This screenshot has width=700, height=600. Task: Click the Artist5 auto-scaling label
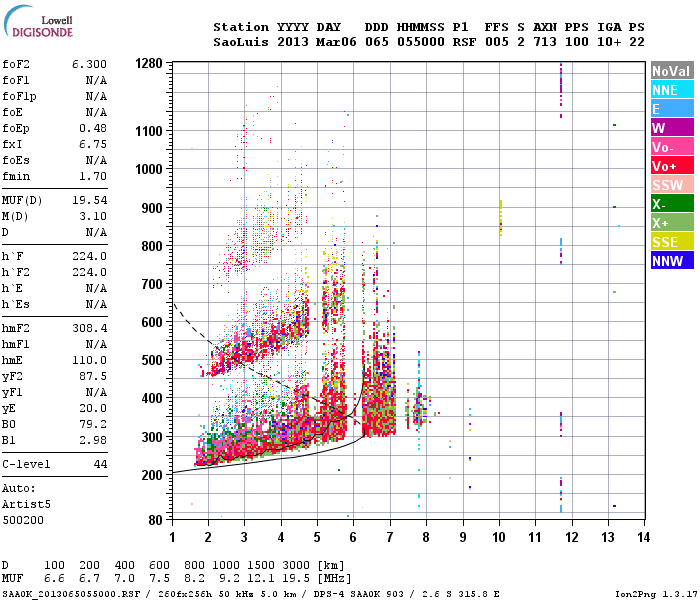(x=26, y=504)
